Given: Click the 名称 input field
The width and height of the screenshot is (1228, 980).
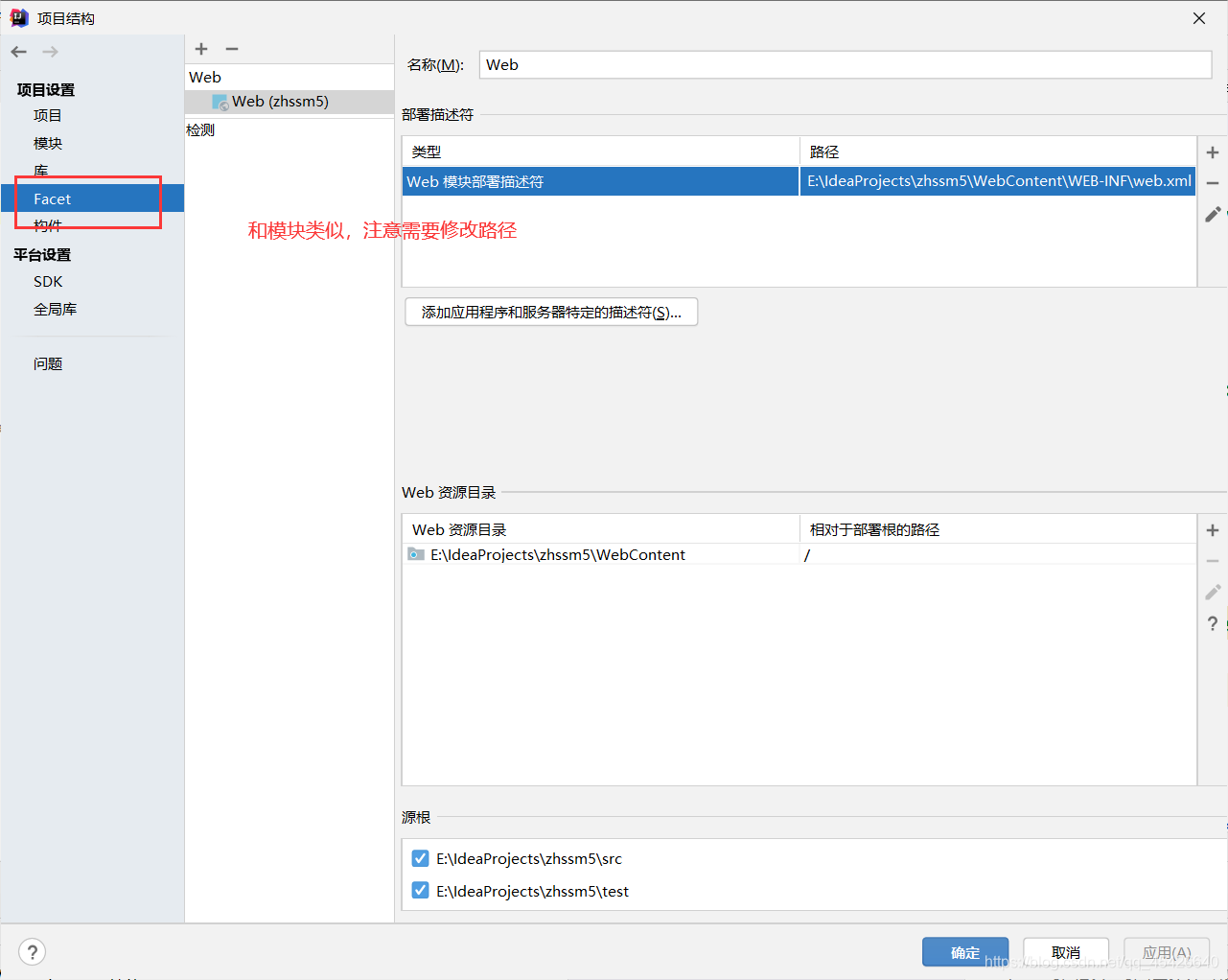Looking at the screenshot, I should click(x=846, y=65).
